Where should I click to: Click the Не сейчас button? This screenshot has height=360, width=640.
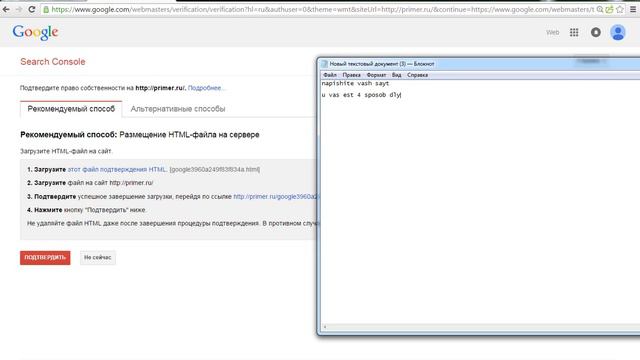[x=98, y=258]
